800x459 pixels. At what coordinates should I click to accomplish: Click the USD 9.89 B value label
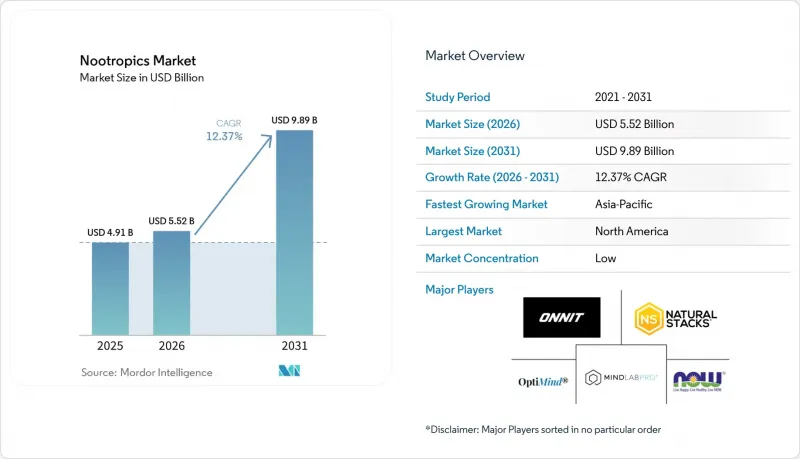(x=294, y=120)
